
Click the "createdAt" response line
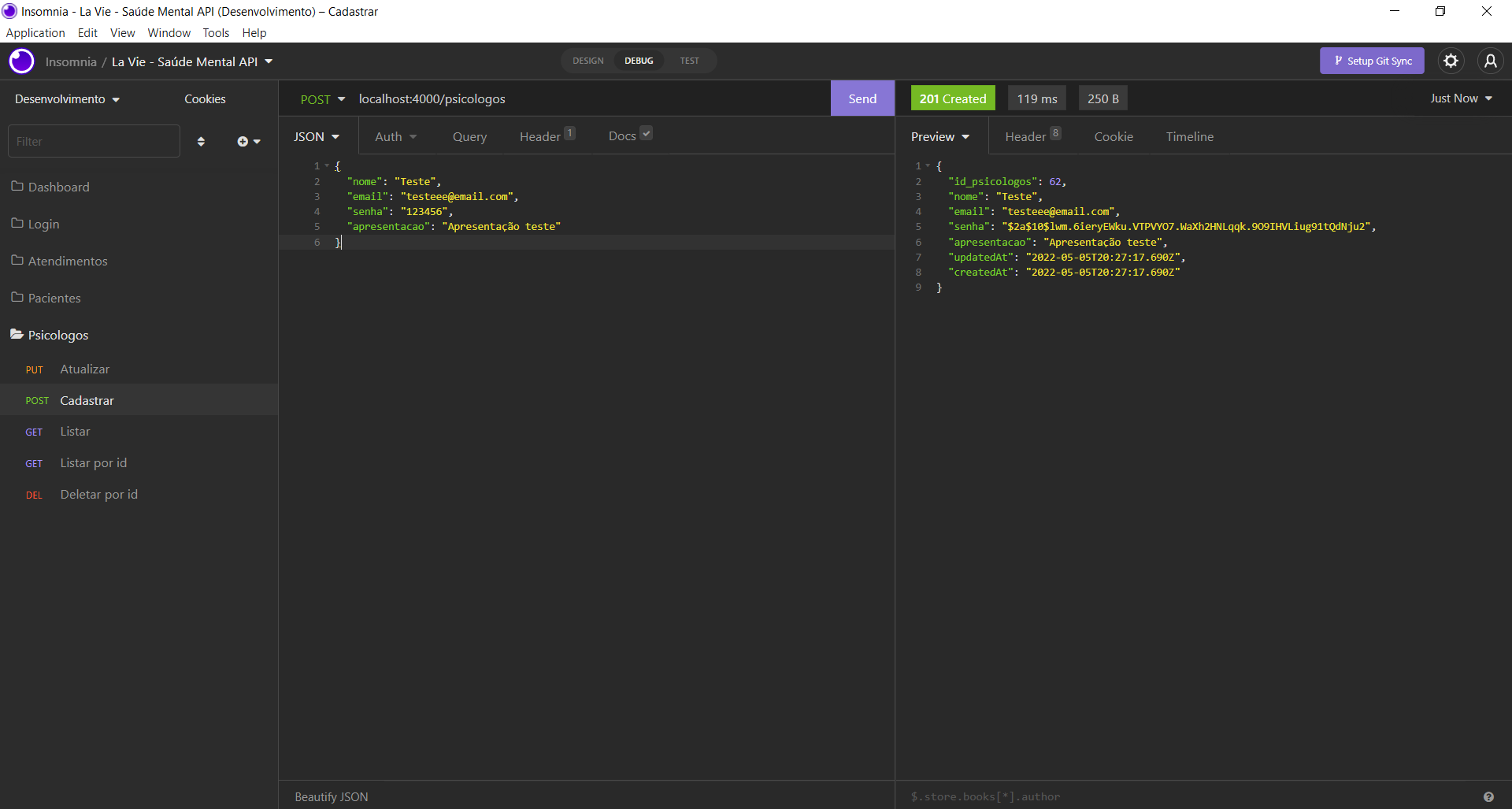[1064, 272]
